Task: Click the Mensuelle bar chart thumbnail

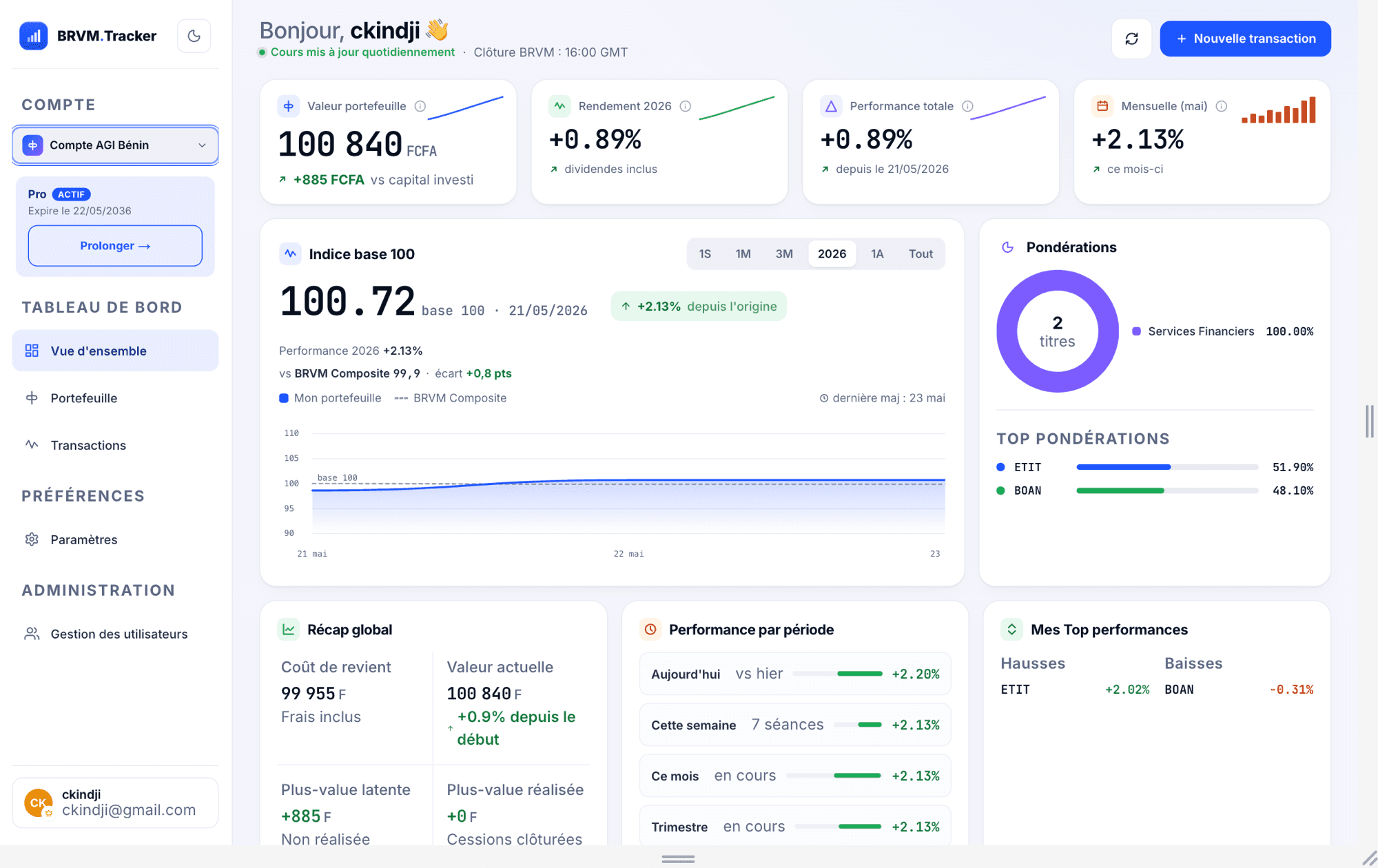Action: click(1279, 110)
